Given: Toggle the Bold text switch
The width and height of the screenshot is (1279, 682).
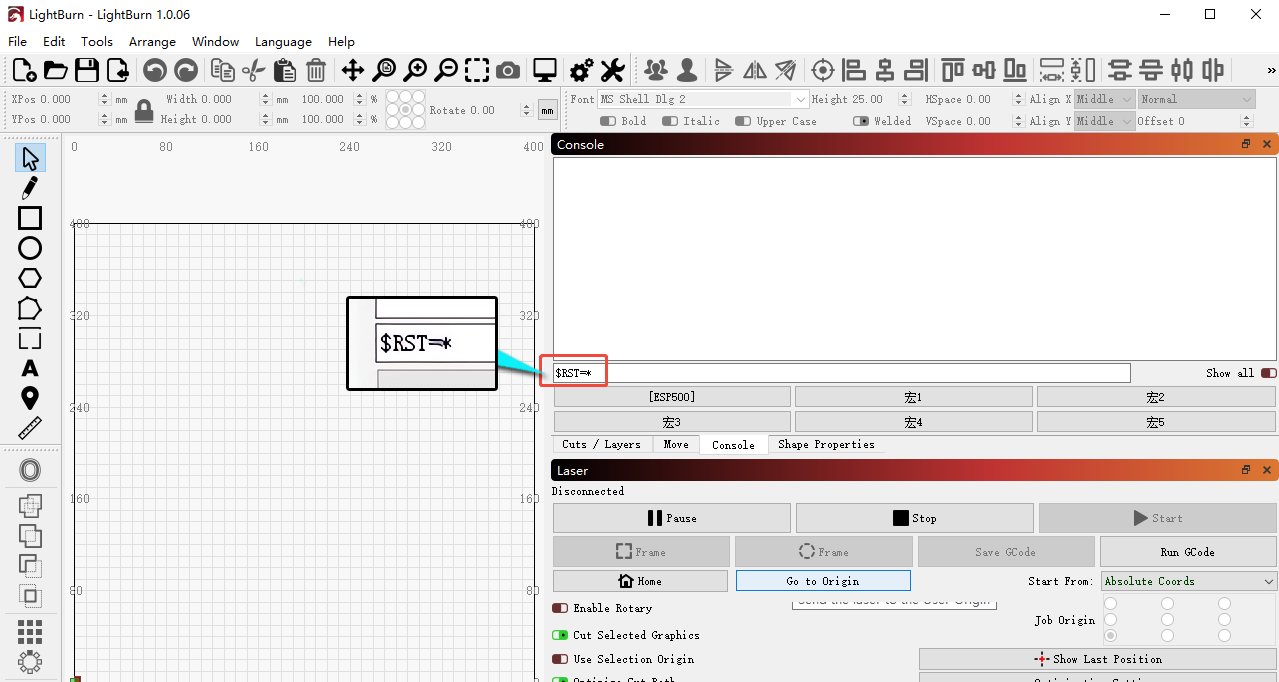Looking at the screenshot, I should [x=607, y=121].
